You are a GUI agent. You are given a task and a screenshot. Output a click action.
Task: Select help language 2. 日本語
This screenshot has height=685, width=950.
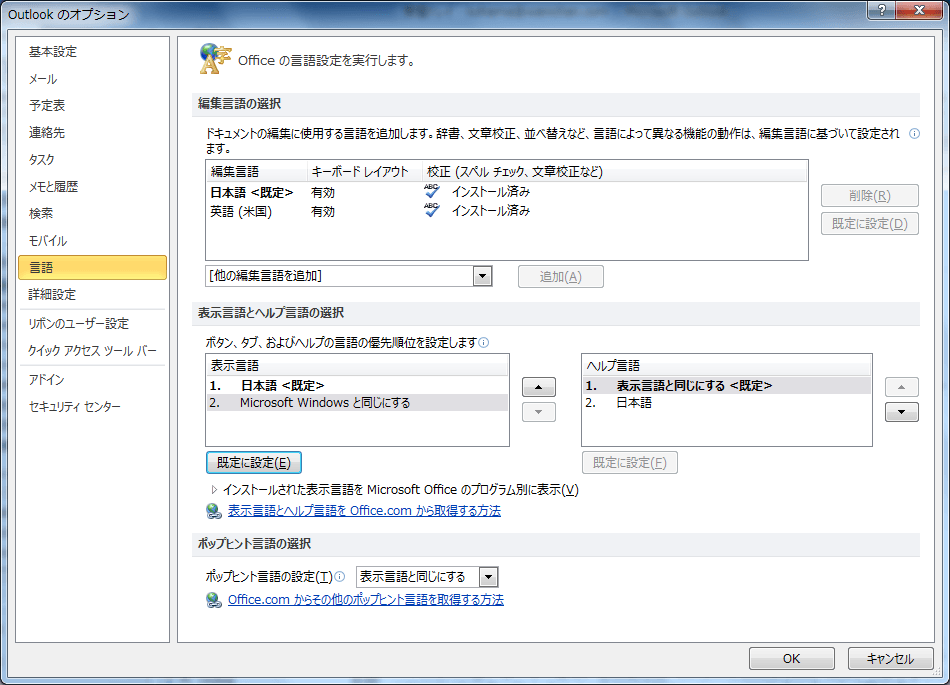point(726,403)
